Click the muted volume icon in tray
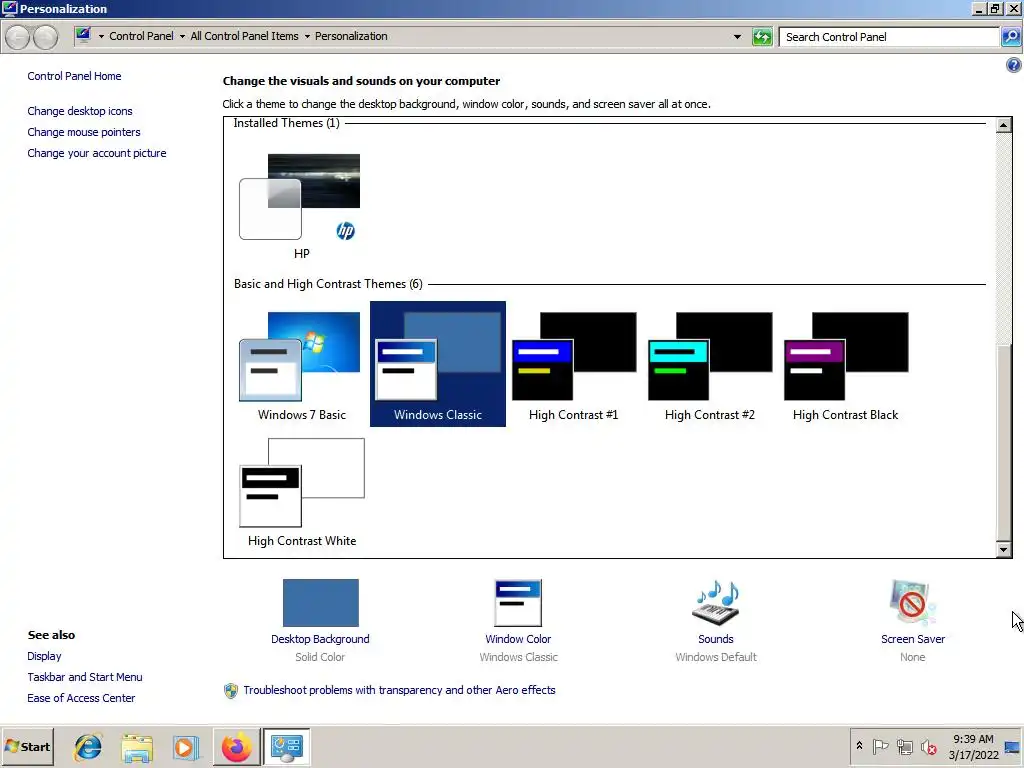1024x768 pixels. (929, 746)
